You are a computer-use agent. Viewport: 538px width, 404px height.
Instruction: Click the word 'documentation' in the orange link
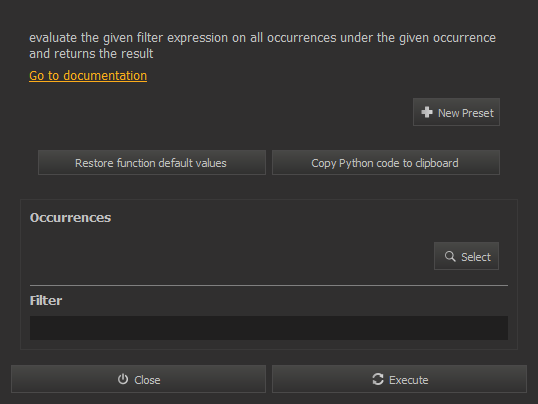[105, 76]
